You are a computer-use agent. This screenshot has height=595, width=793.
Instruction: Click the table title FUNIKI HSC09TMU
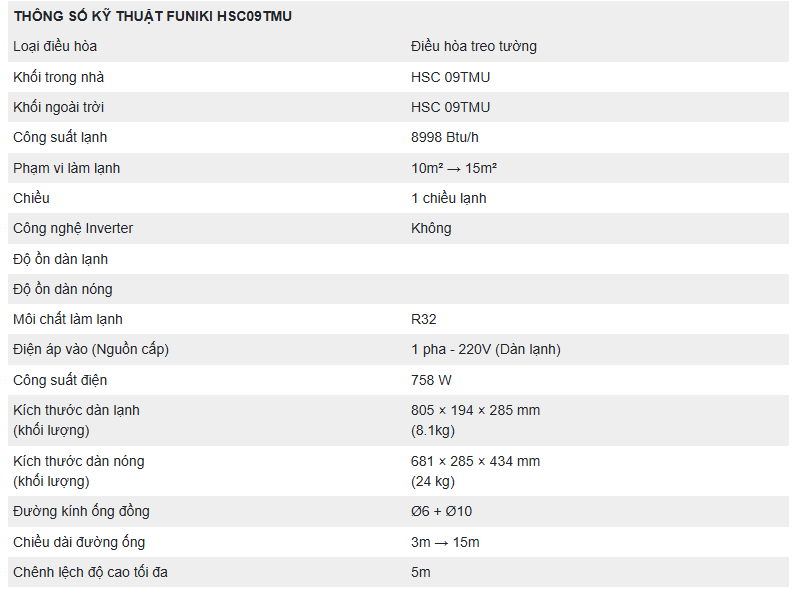point(153,16)
